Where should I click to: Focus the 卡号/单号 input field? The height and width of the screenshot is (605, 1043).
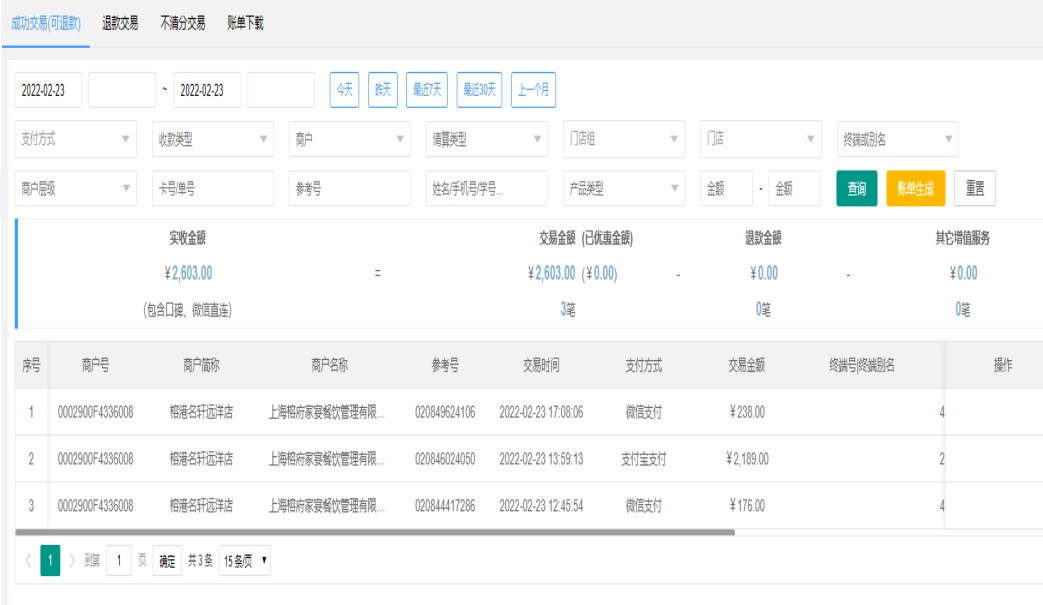coord(212,188)
